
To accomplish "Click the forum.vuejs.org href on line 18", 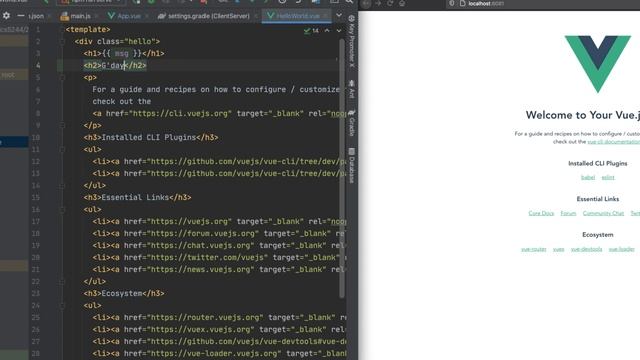I will pyautogui.click(x=203, y=233).
